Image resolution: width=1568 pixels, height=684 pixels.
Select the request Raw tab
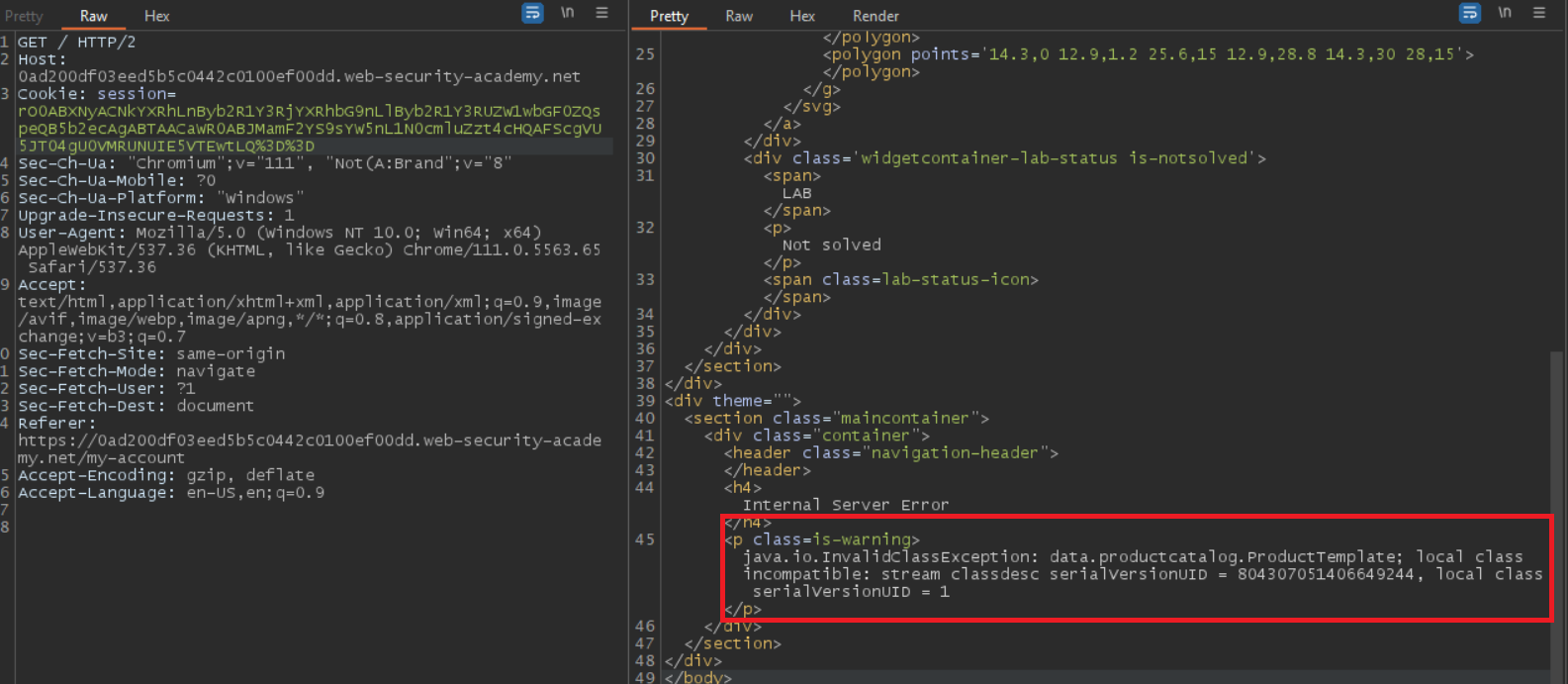point(94,16)
